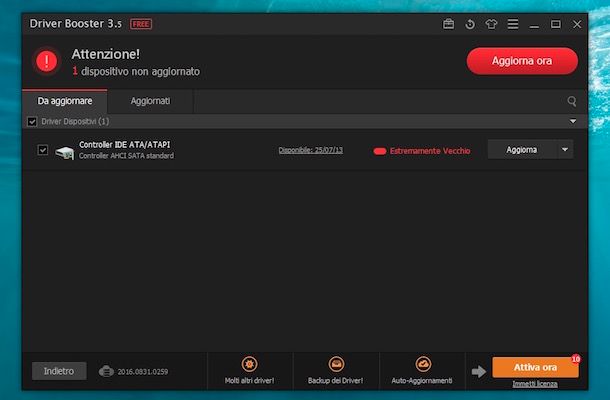Open the restore history icon

470,24
